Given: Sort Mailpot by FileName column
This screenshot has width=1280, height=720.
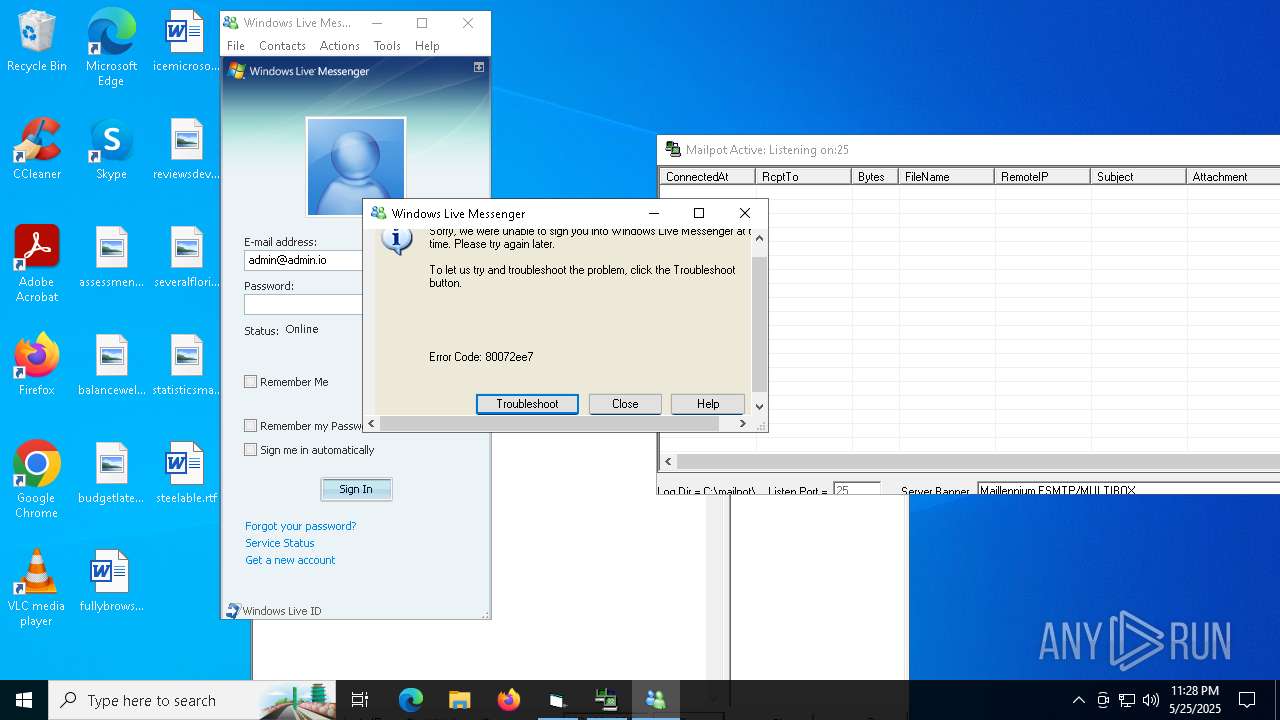Looking at the screenshot, I should pos(946,176).
